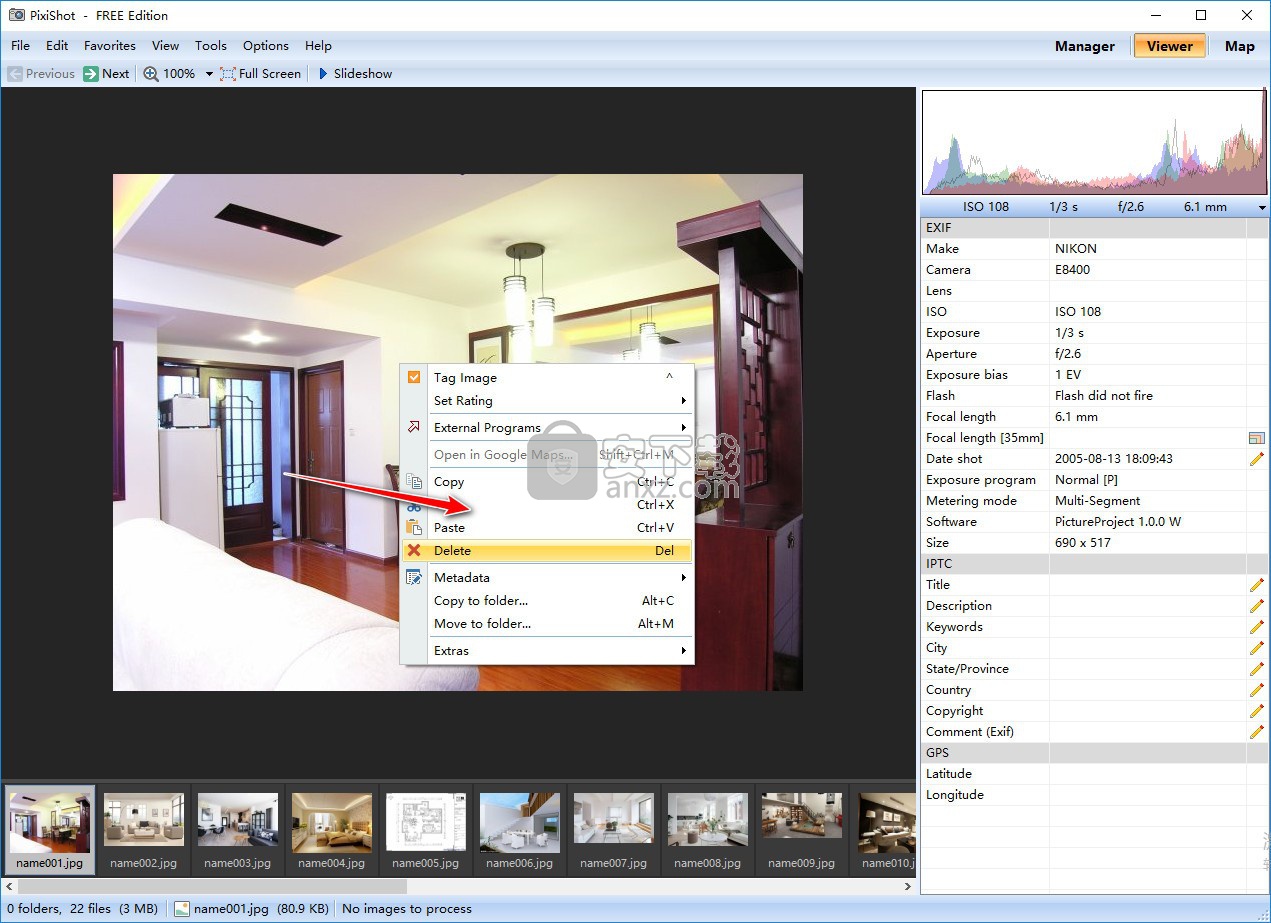Select thumbnail name003.jpg
1271x923 pixels.
coord(238,829)
